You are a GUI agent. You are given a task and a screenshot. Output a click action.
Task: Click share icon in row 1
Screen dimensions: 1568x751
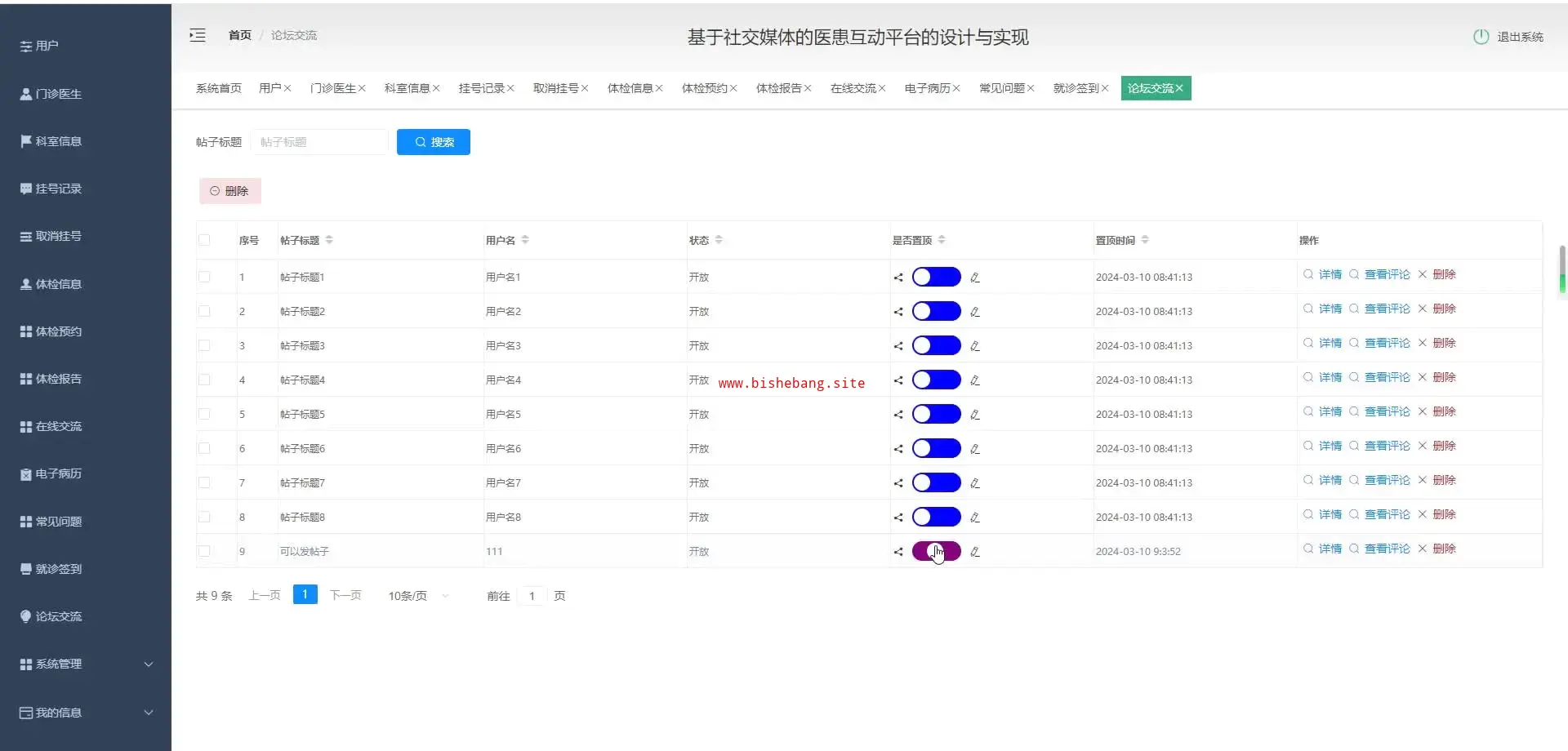pos(898,278)
